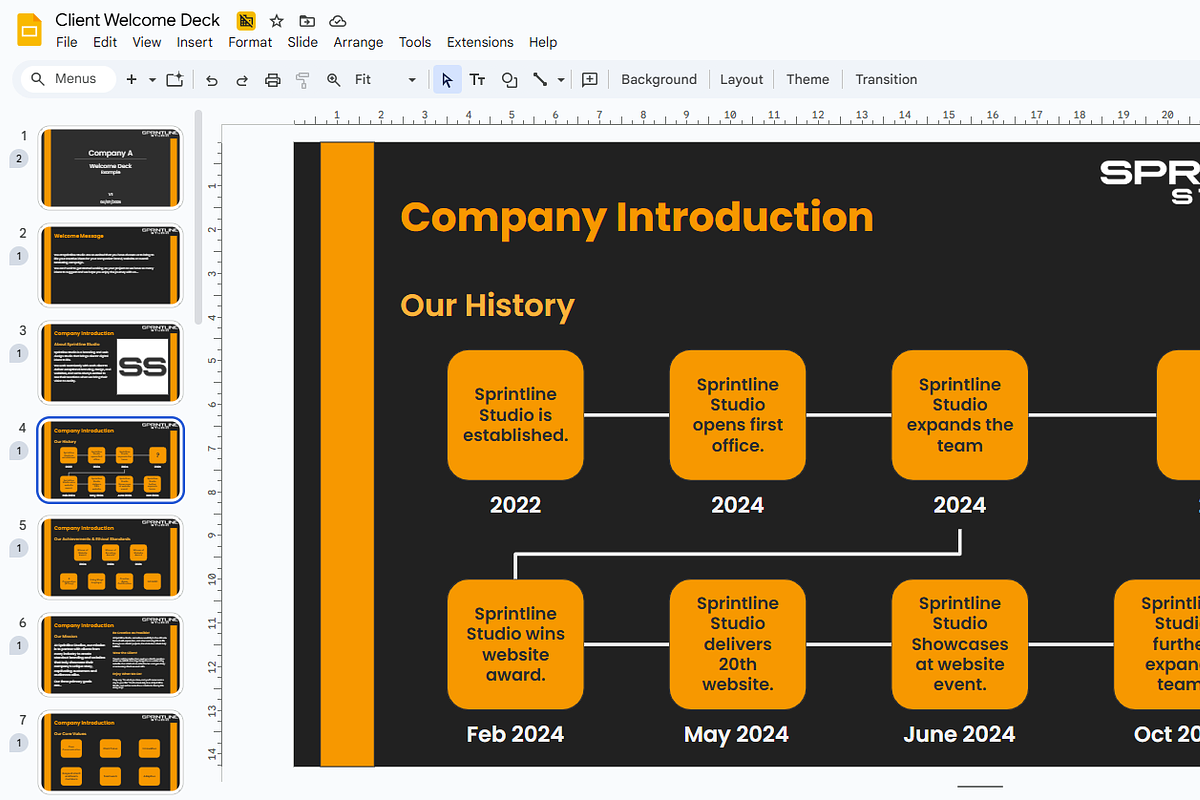Open comment badge on slide 1
The width and height of the screenshot is (1200, 800).
[x=19, y=158]
